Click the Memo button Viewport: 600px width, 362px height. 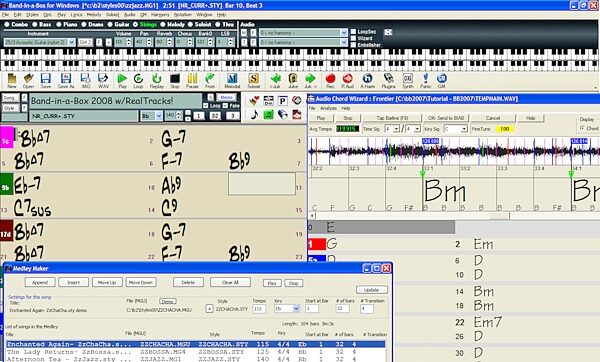[226, 98]
